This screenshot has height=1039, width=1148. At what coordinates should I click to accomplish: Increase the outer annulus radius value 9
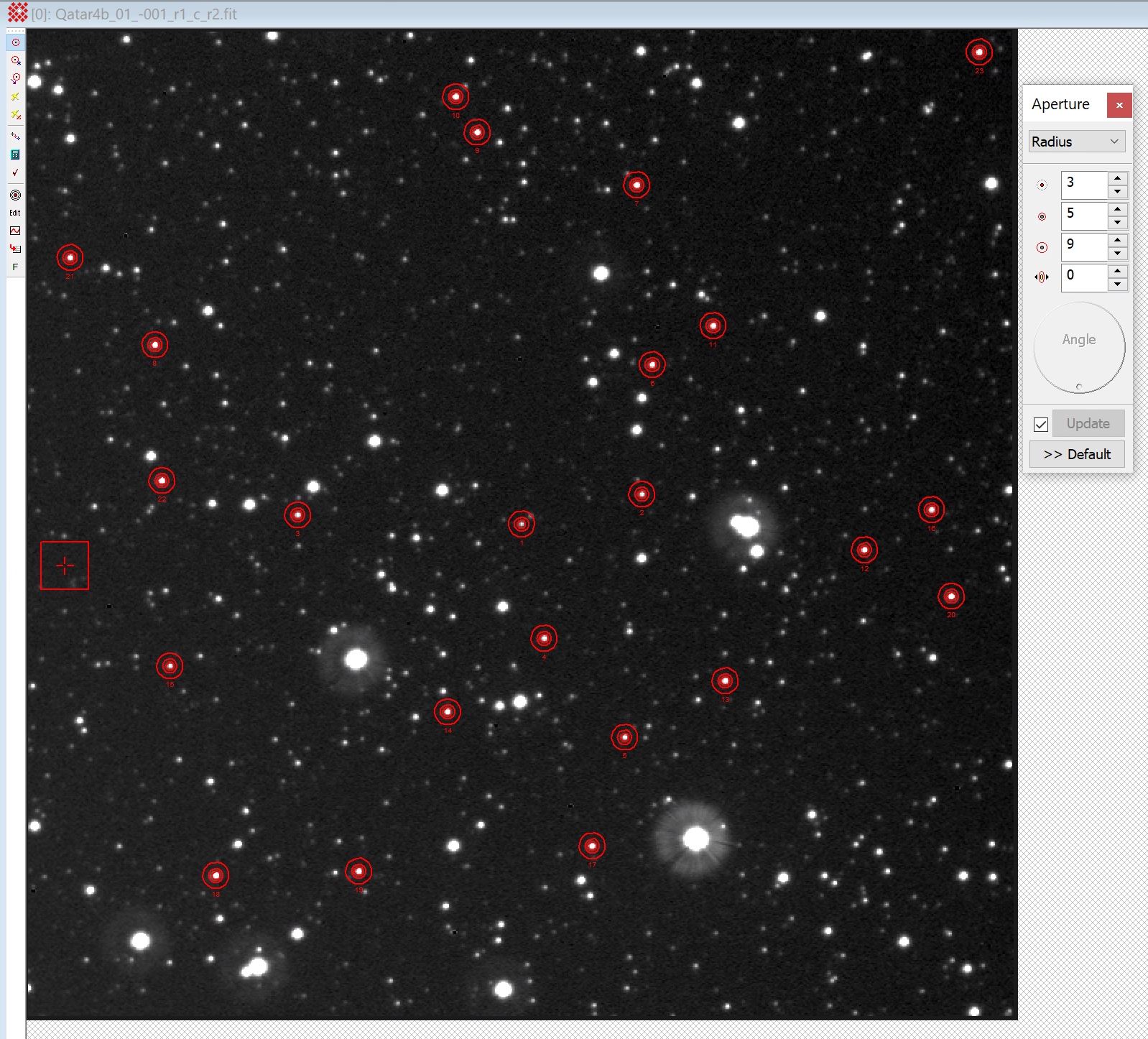(x=1117, y=239)
